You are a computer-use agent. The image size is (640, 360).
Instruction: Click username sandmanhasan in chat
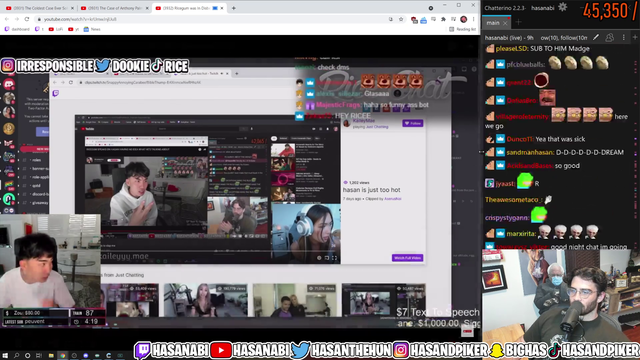point(530,152)
